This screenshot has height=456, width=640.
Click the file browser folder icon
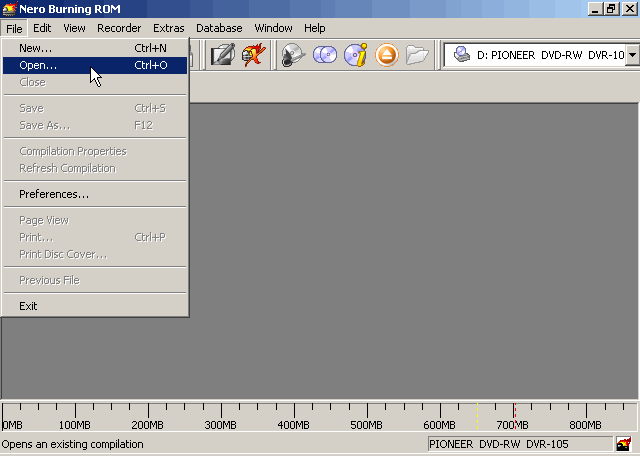417,55
